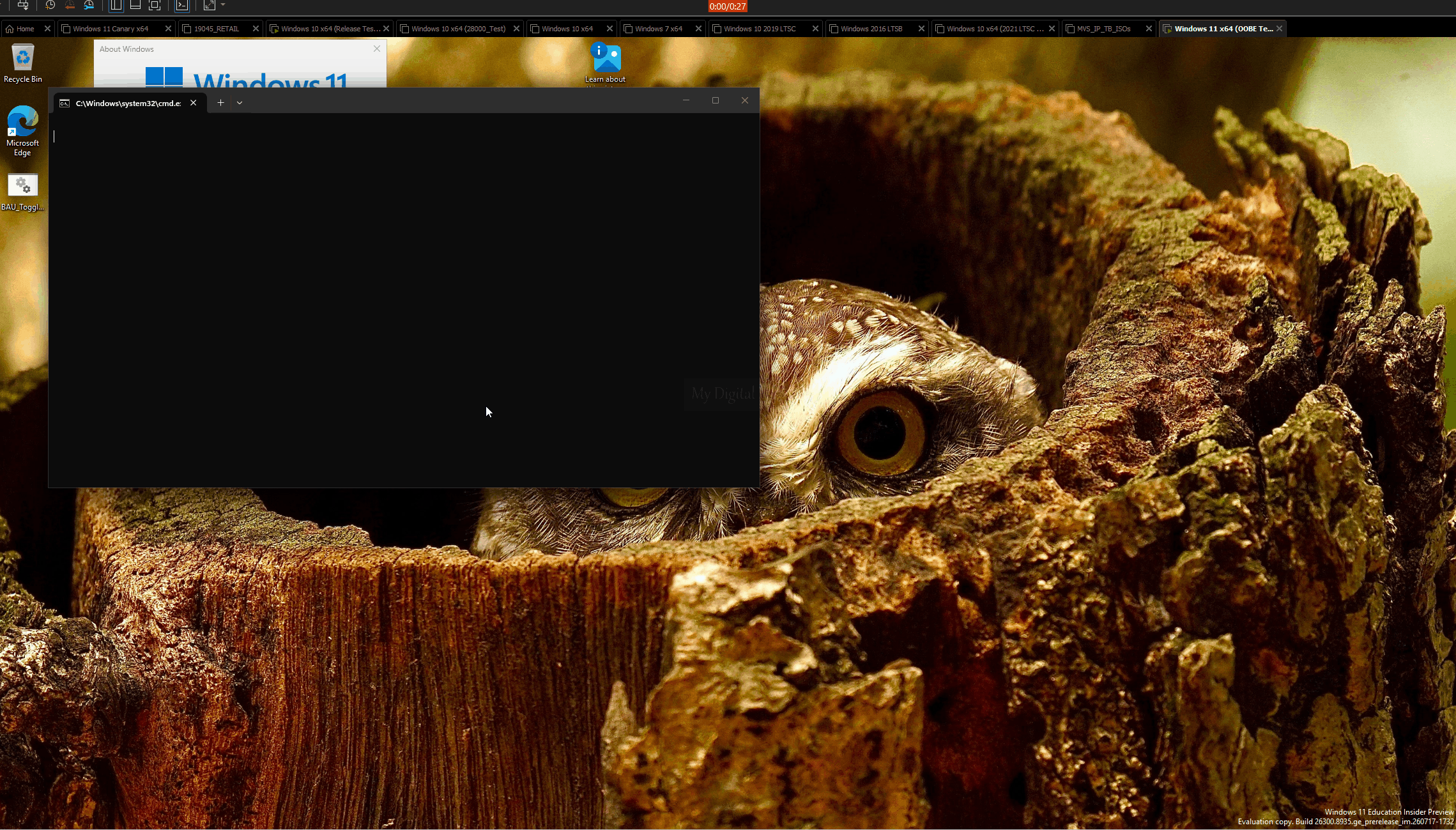
Task: Close the Windows 11 x64 (OOBE tab
Action: pyautogui.click(x=1279, y=29)
